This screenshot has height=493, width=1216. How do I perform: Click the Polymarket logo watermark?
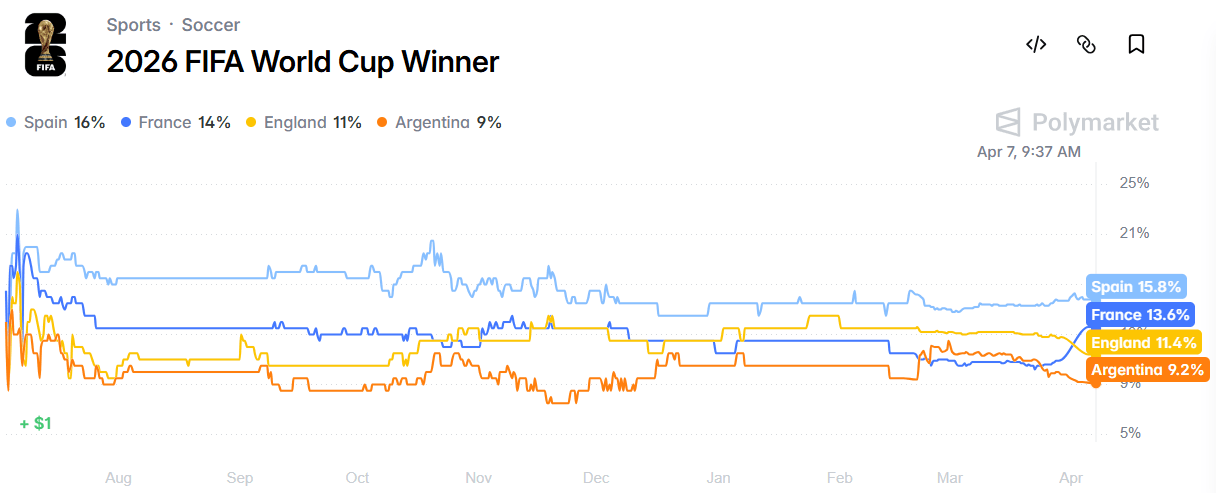point(1077,122)
